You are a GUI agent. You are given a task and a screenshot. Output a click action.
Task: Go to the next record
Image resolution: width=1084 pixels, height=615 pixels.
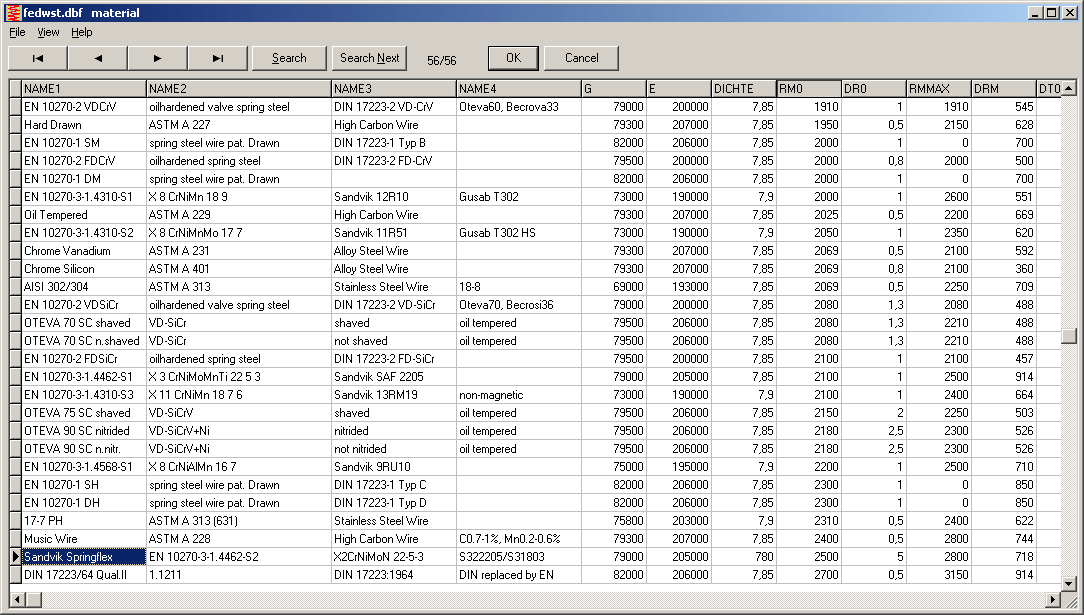[x=158, y=58]
